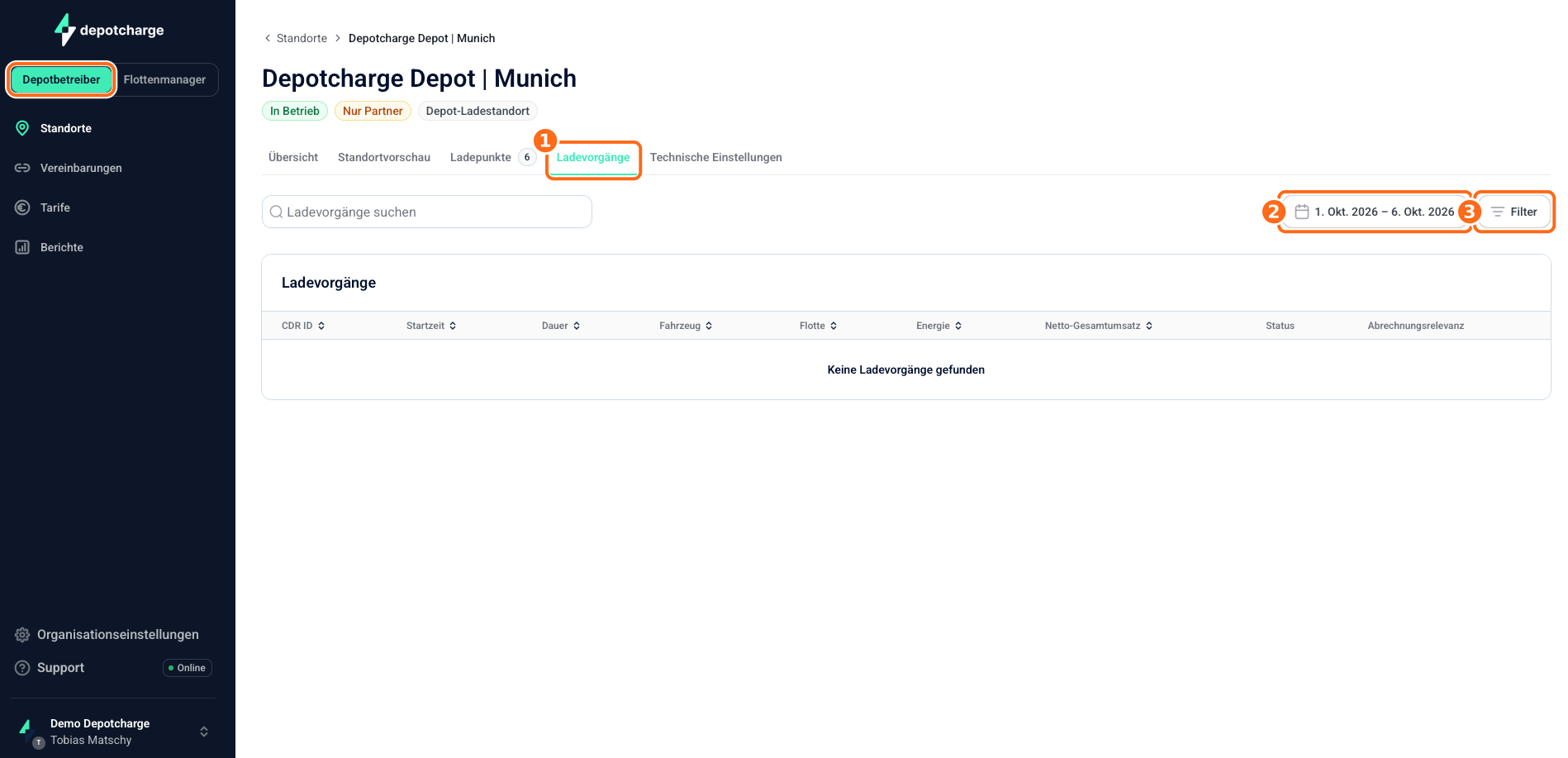Click the Online status badge
This screenshot has width=1568, height=758.
coord(188,668)
